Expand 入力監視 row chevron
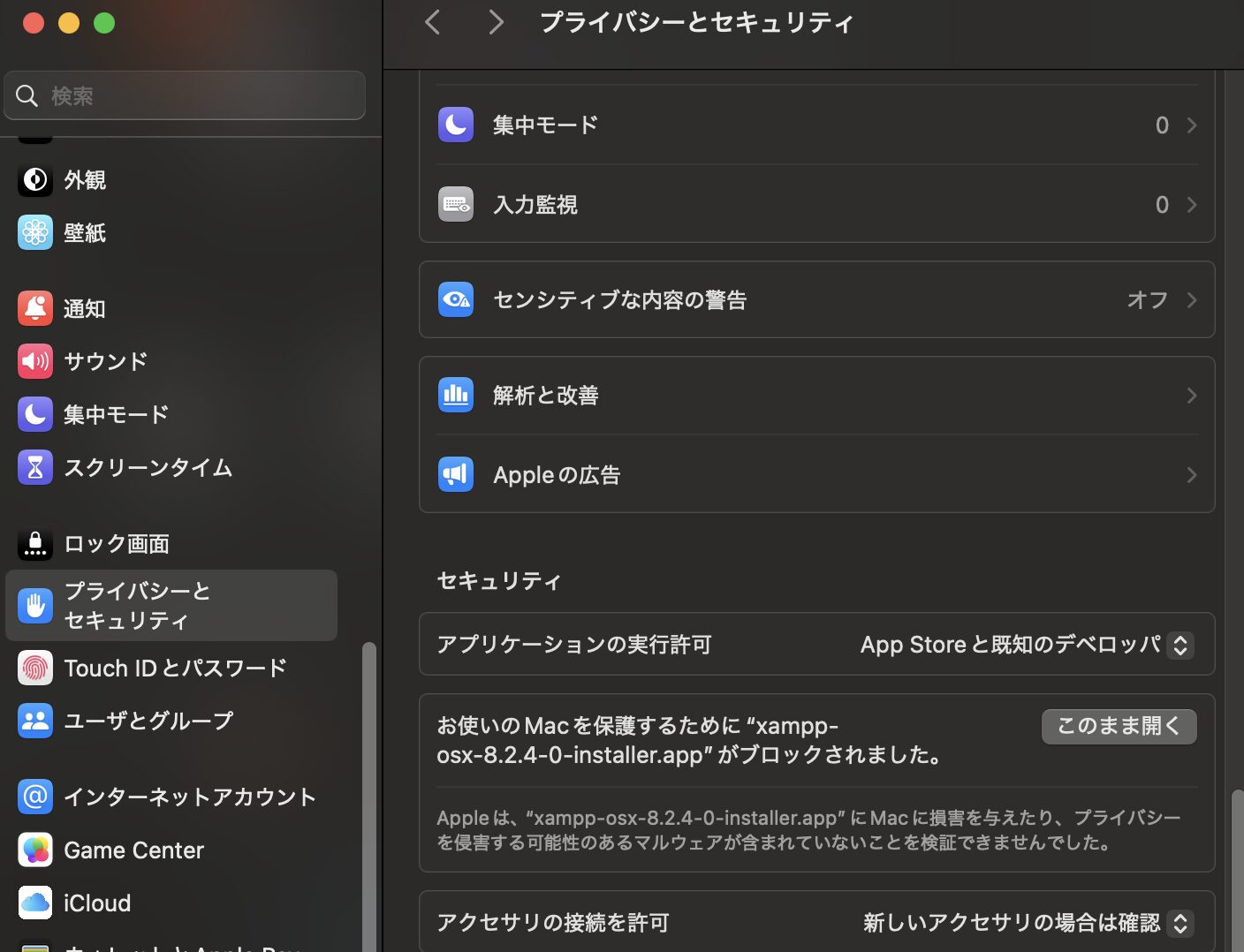The height and width of the screenshot is (952, 1244). [1192, 205]
